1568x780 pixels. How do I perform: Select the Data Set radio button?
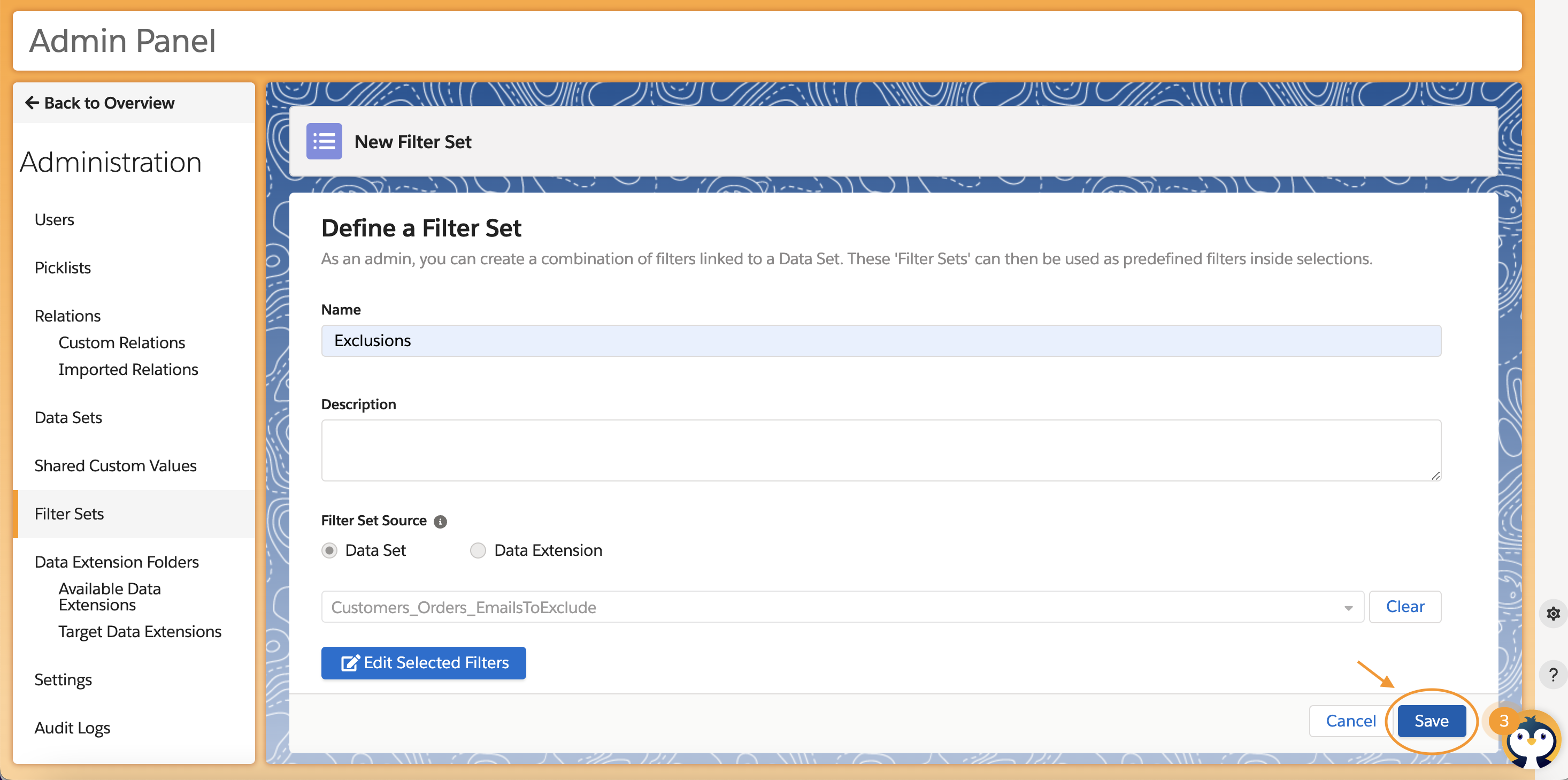click(x=329, y=550)
